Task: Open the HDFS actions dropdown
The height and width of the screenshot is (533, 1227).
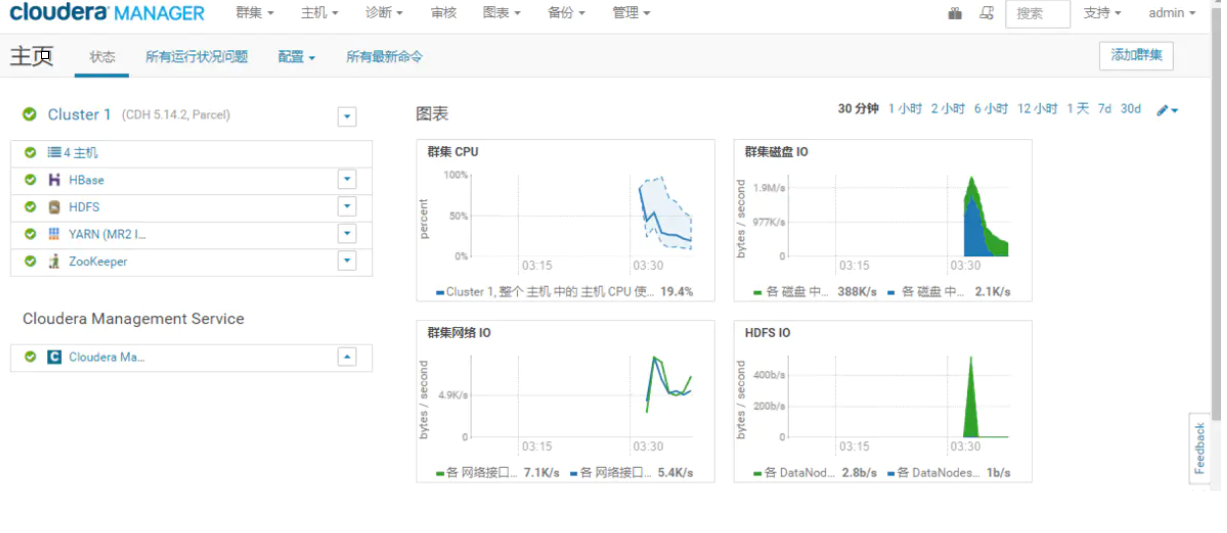Action: tap(347, 207)
